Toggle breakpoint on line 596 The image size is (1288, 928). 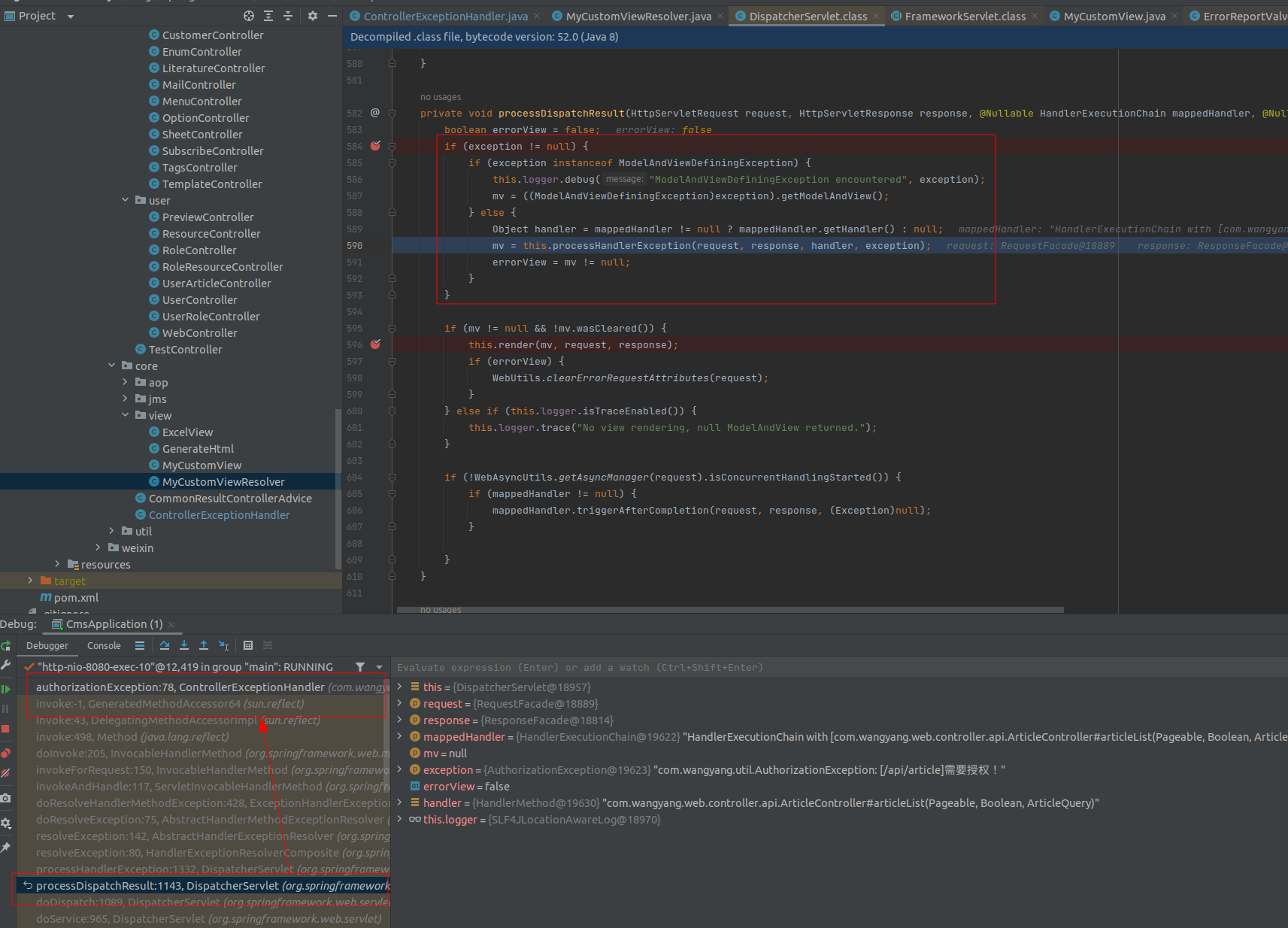[x=375, y=344]
